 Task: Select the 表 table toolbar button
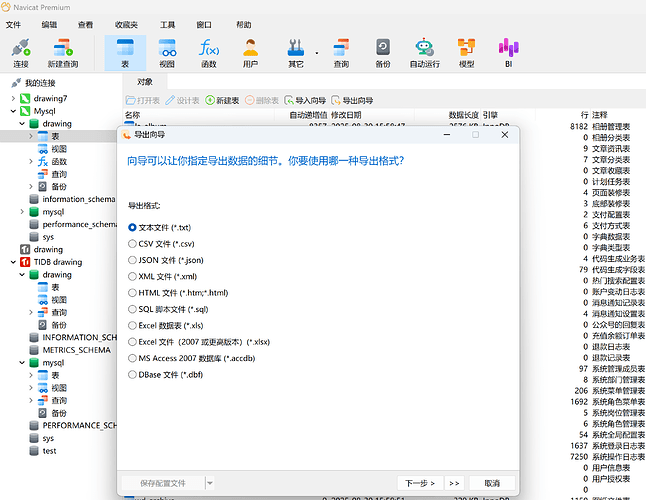point(125,53)
